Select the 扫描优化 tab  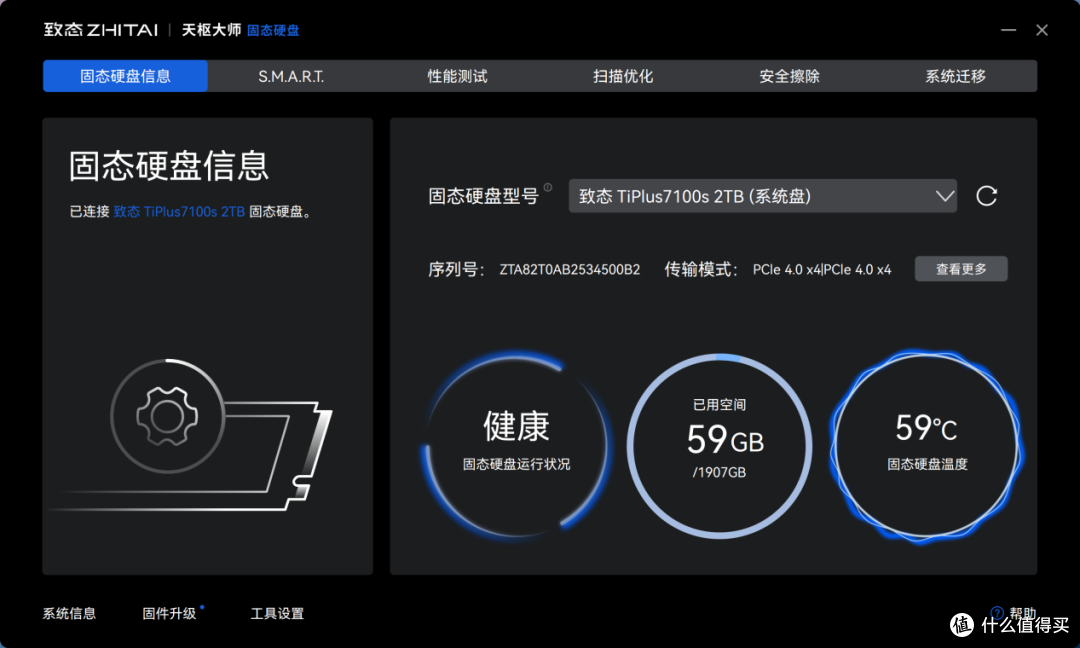coord(623,76)
